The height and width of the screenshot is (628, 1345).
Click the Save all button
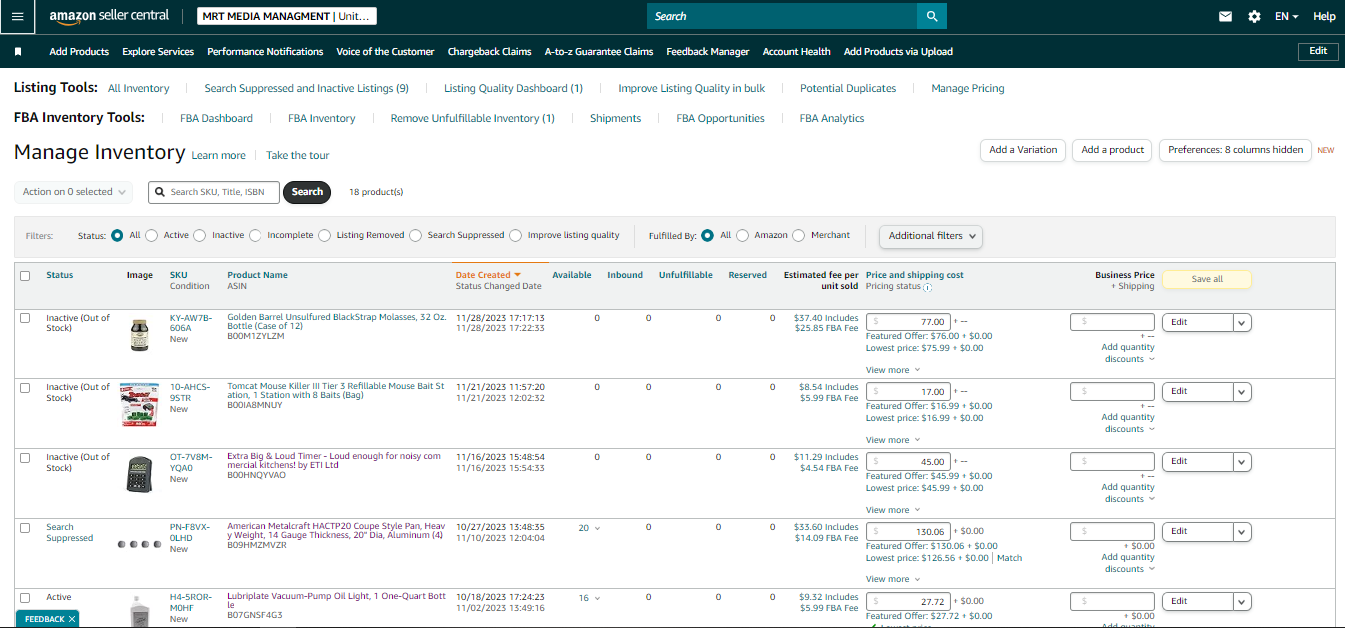[1207, 279]
